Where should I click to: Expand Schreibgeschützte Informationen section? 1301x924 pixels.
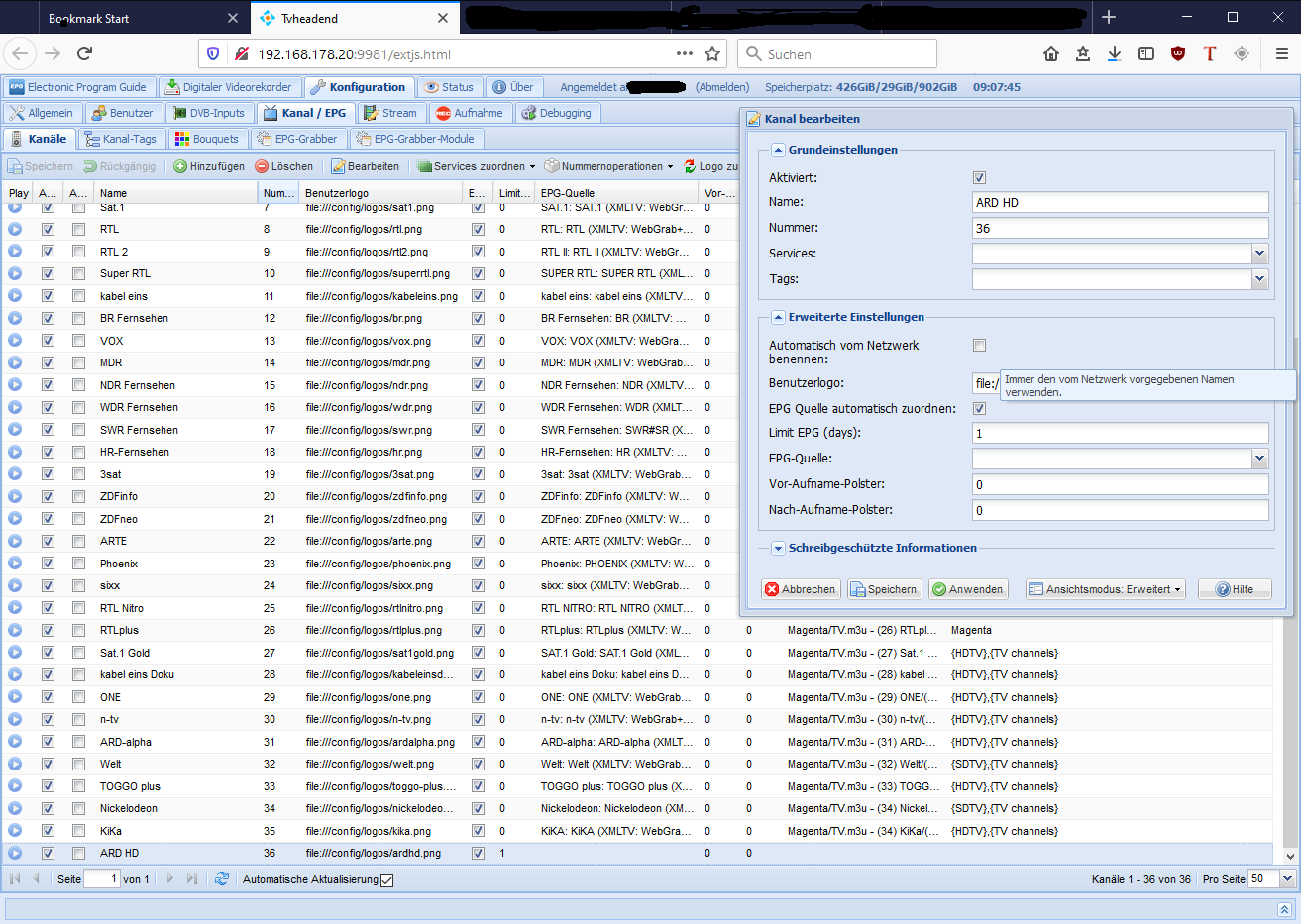(x=778, y=548)
